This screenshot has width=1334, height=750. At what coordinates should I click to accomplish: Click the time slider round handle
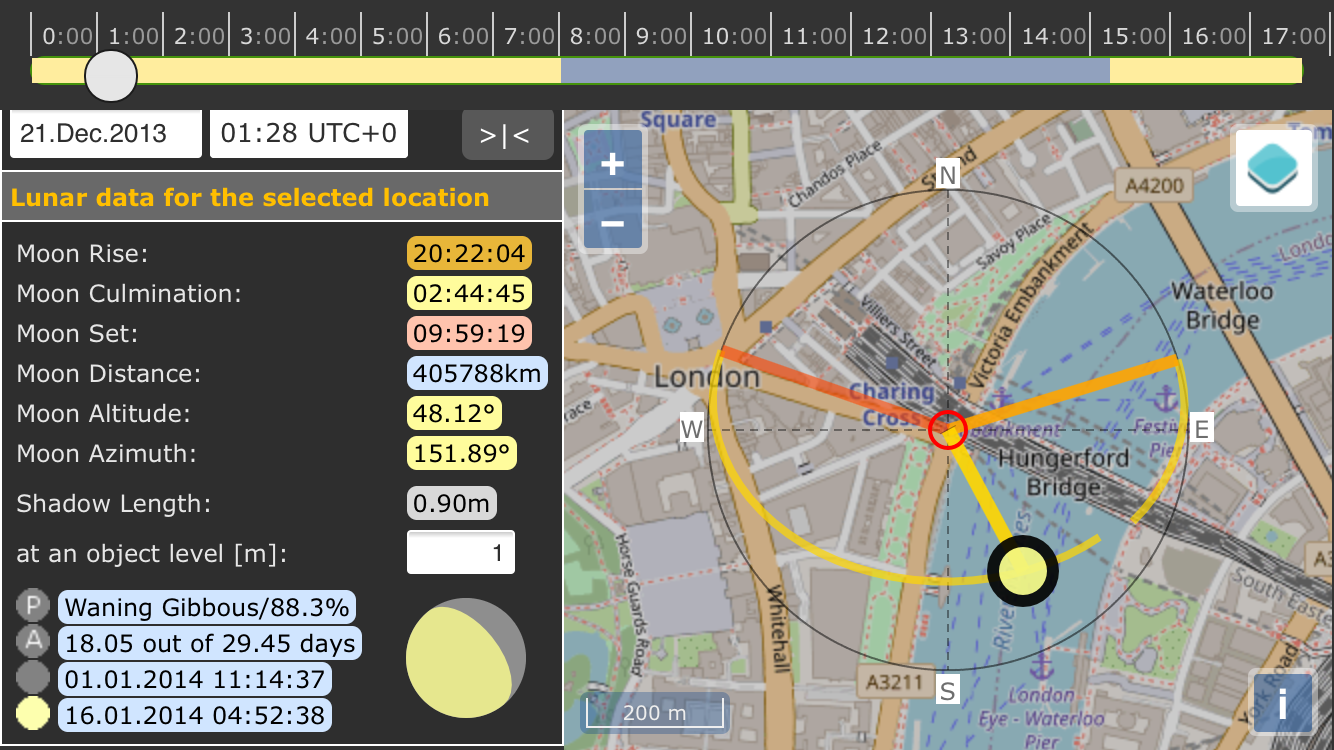point(110,76)
